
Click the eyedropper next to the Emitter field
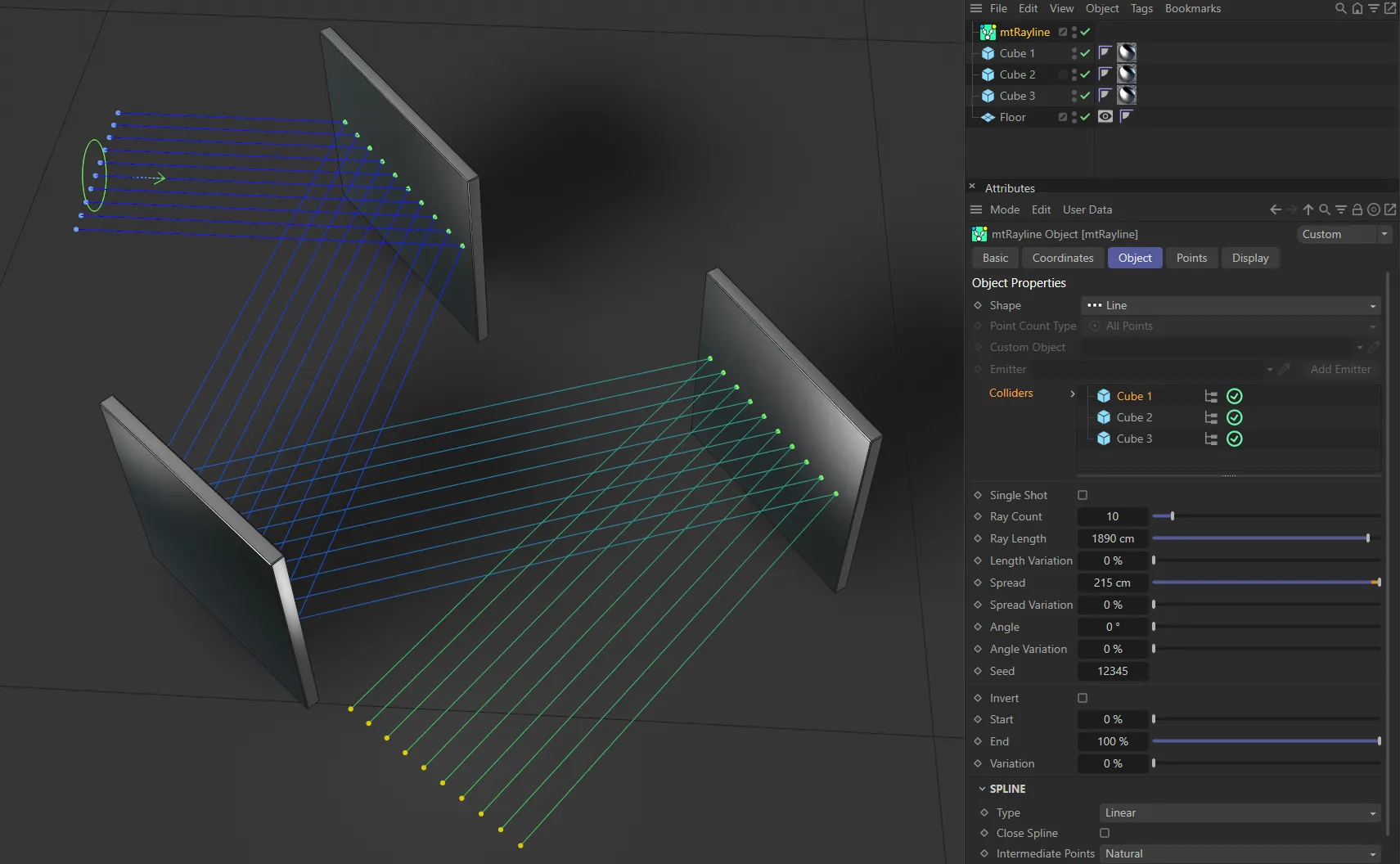point(1285,369)
